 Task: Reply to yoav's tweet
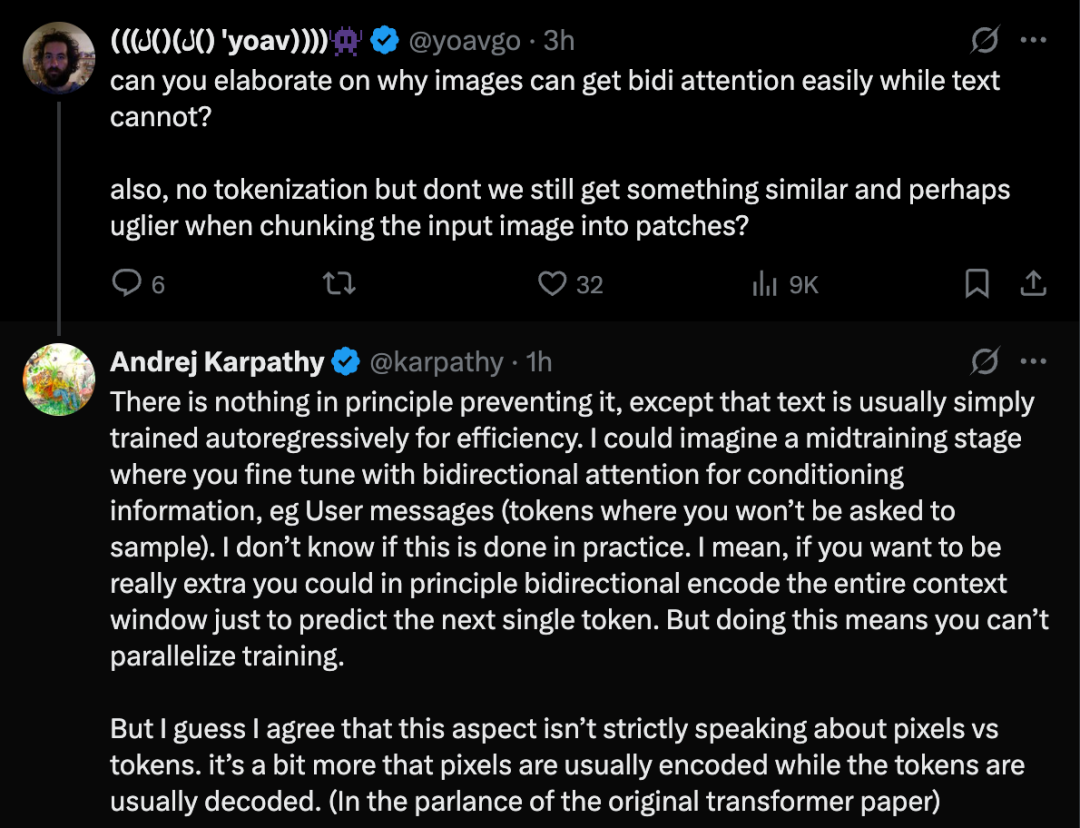tap(127, 284)
